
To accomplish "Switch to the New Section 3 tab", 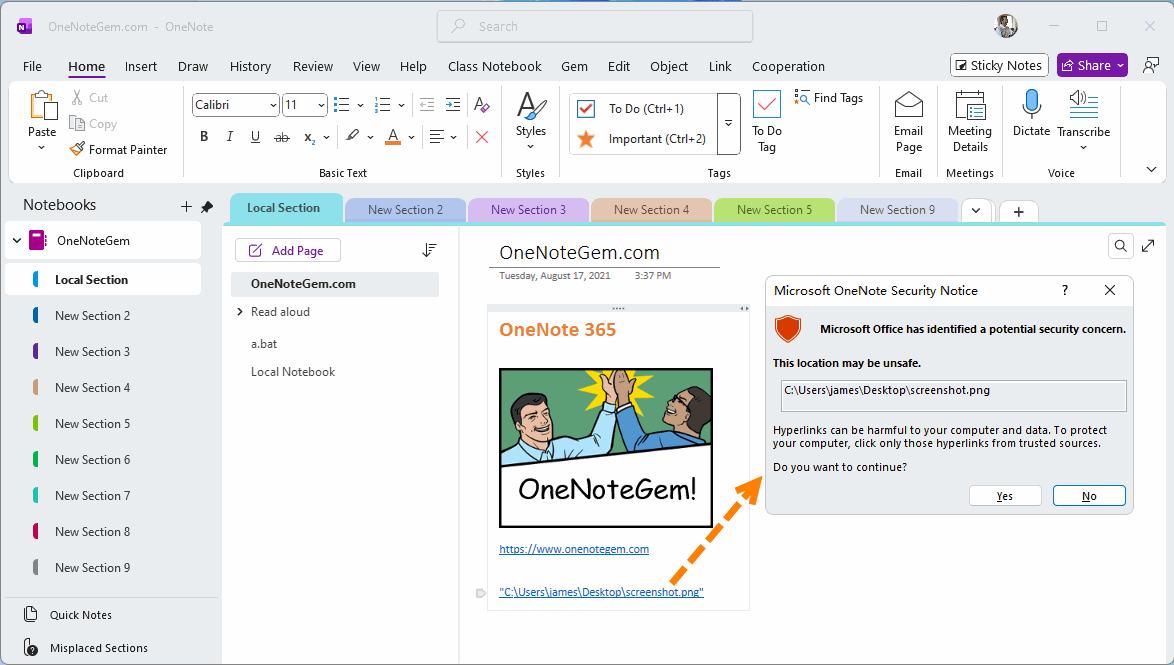I will (528, 209).
